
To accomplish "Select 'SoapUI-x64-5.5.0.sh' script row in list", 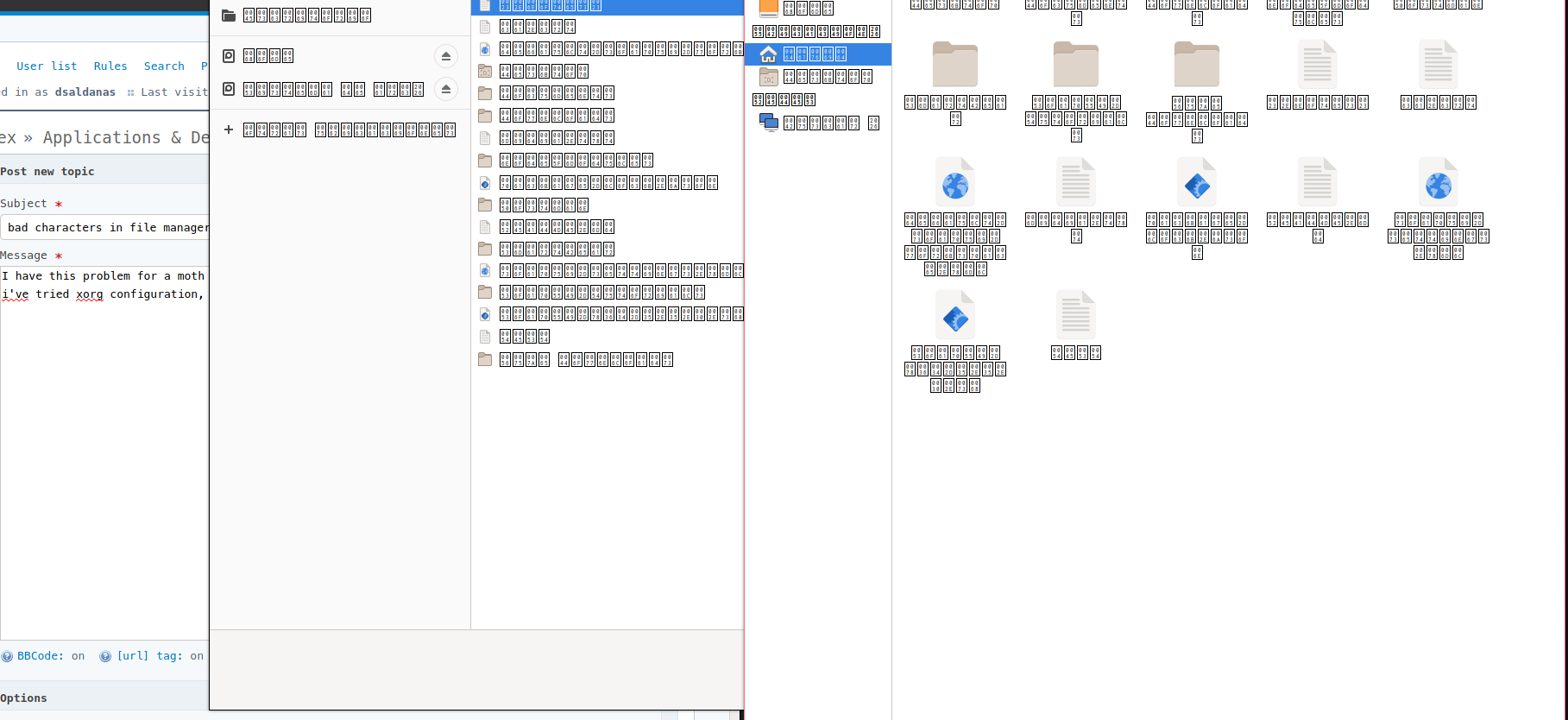I will point(608,313).
